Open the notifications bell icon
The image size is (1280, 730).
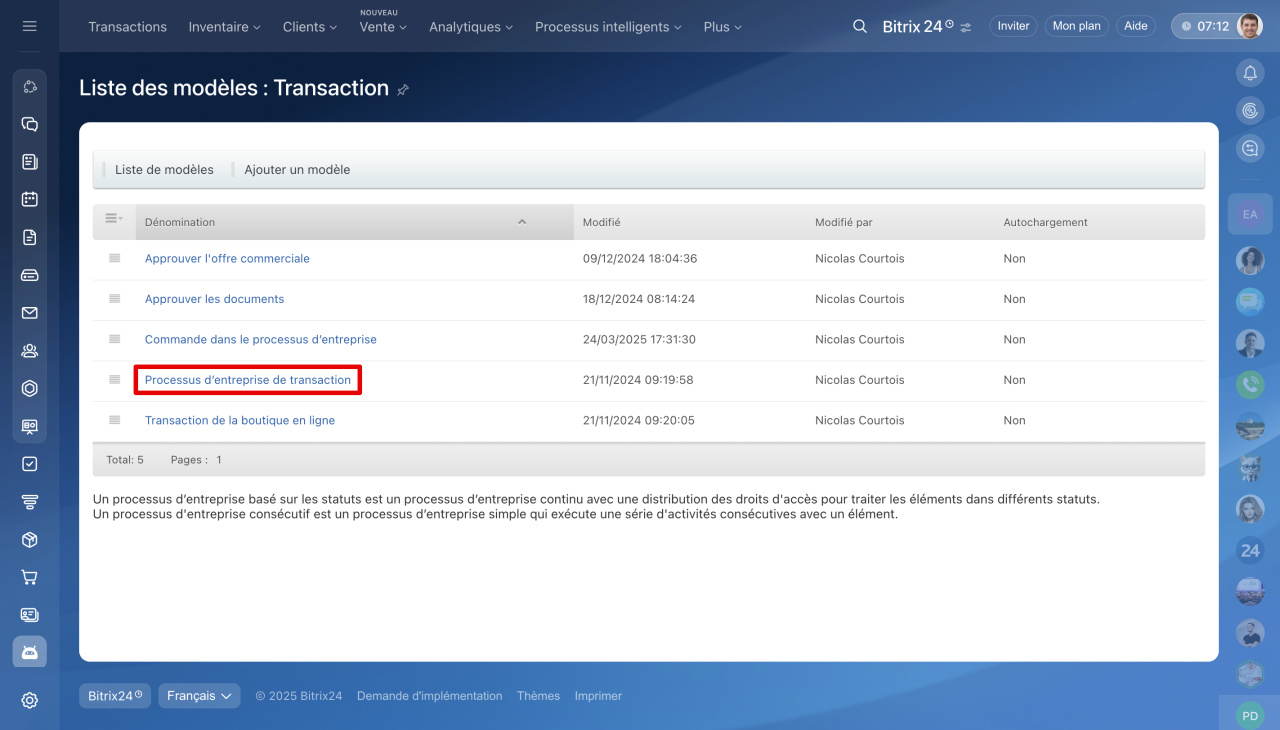[x=1249, y=73]
